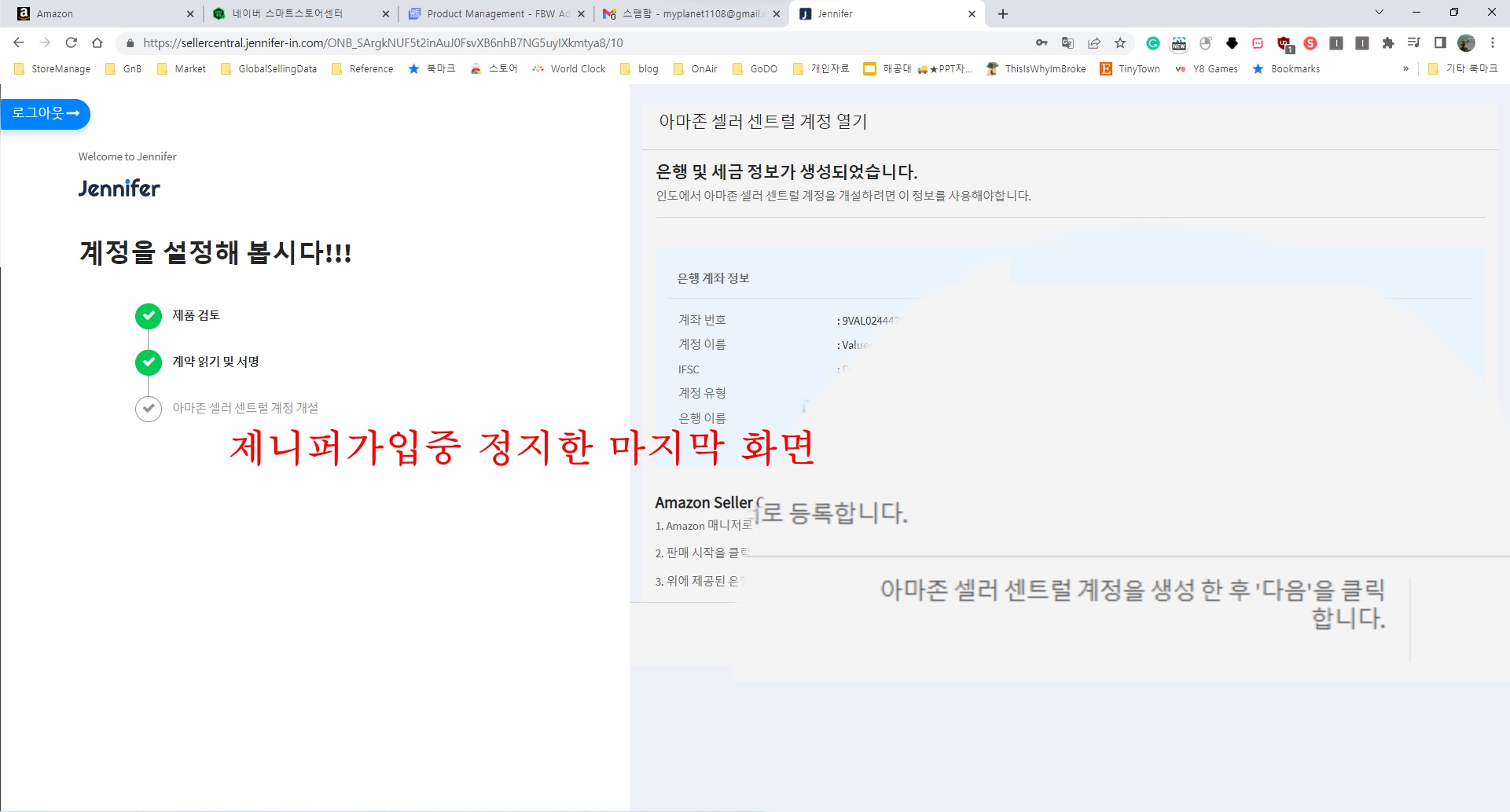Open the Grammarly extension
The width and height of the screenshot is (1510, 812).
[x=1153, y=43]
